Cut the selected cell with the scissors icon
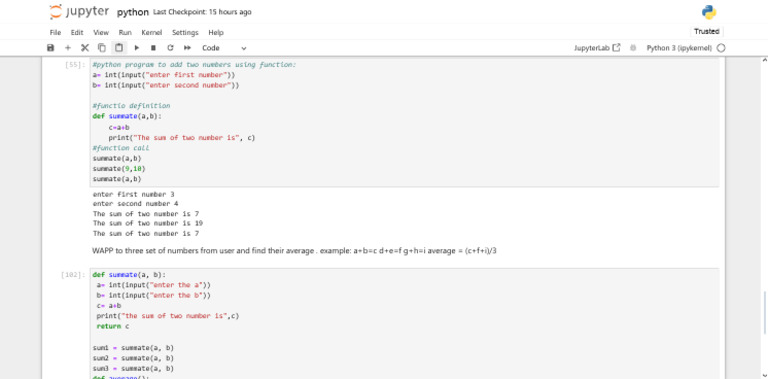The width and height of the screenshot is (768, 379). click(85, 48)
